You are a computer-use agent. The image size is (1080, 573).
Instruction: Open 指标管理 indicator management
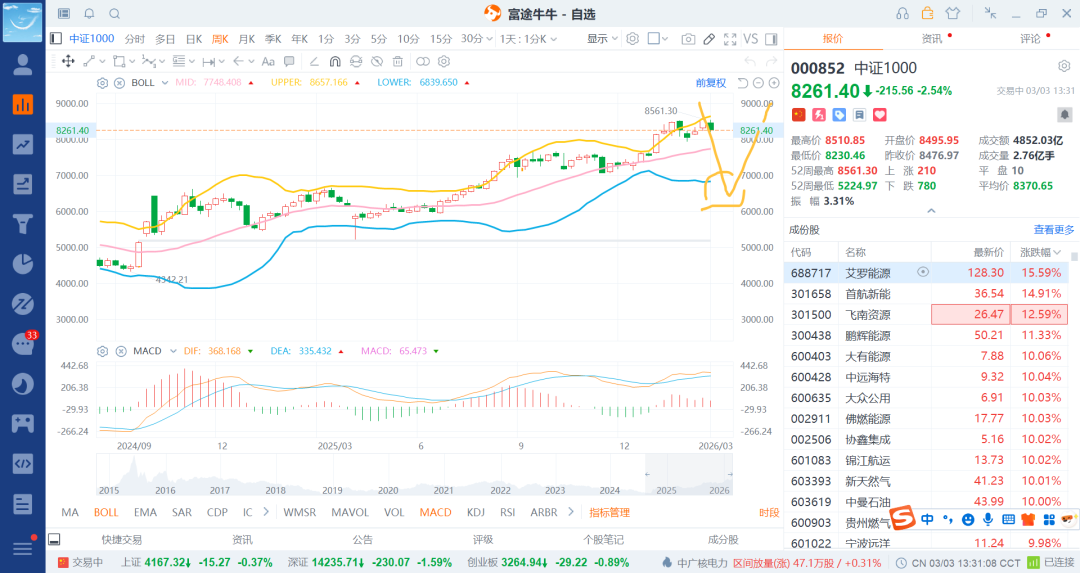point(609,512)
